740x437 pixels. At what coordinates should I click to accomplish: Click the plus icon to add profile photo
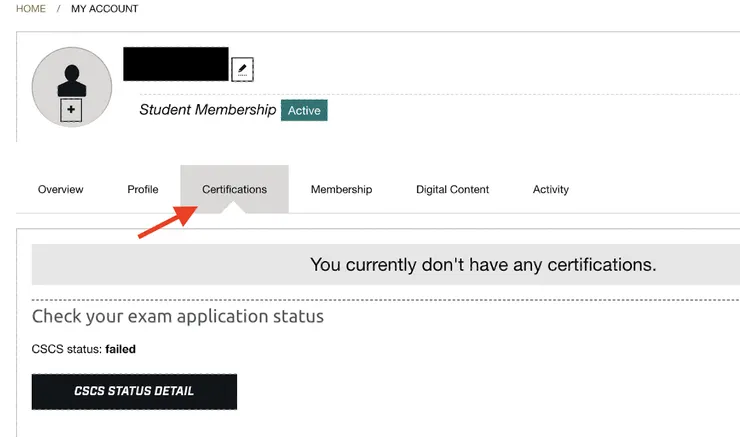coord(71,111)
